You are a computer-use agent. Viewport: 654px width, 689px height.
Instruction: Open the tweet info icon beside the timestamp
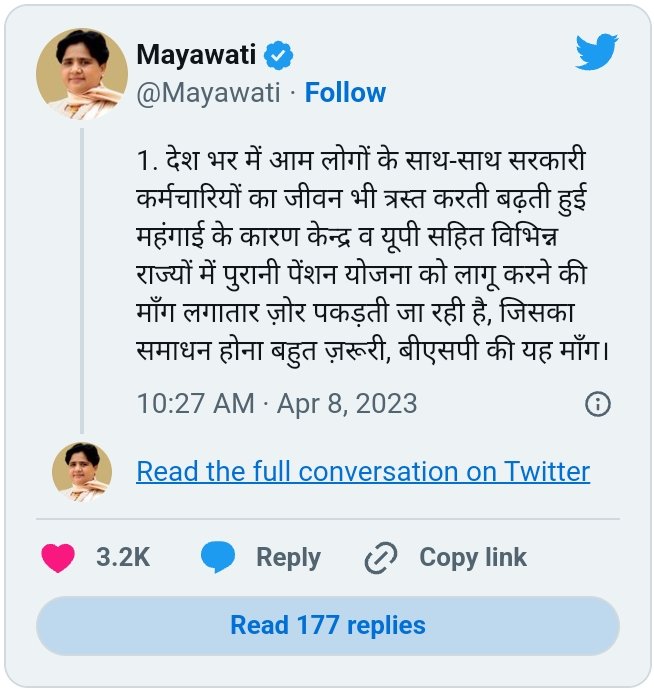tap(597, 404)
